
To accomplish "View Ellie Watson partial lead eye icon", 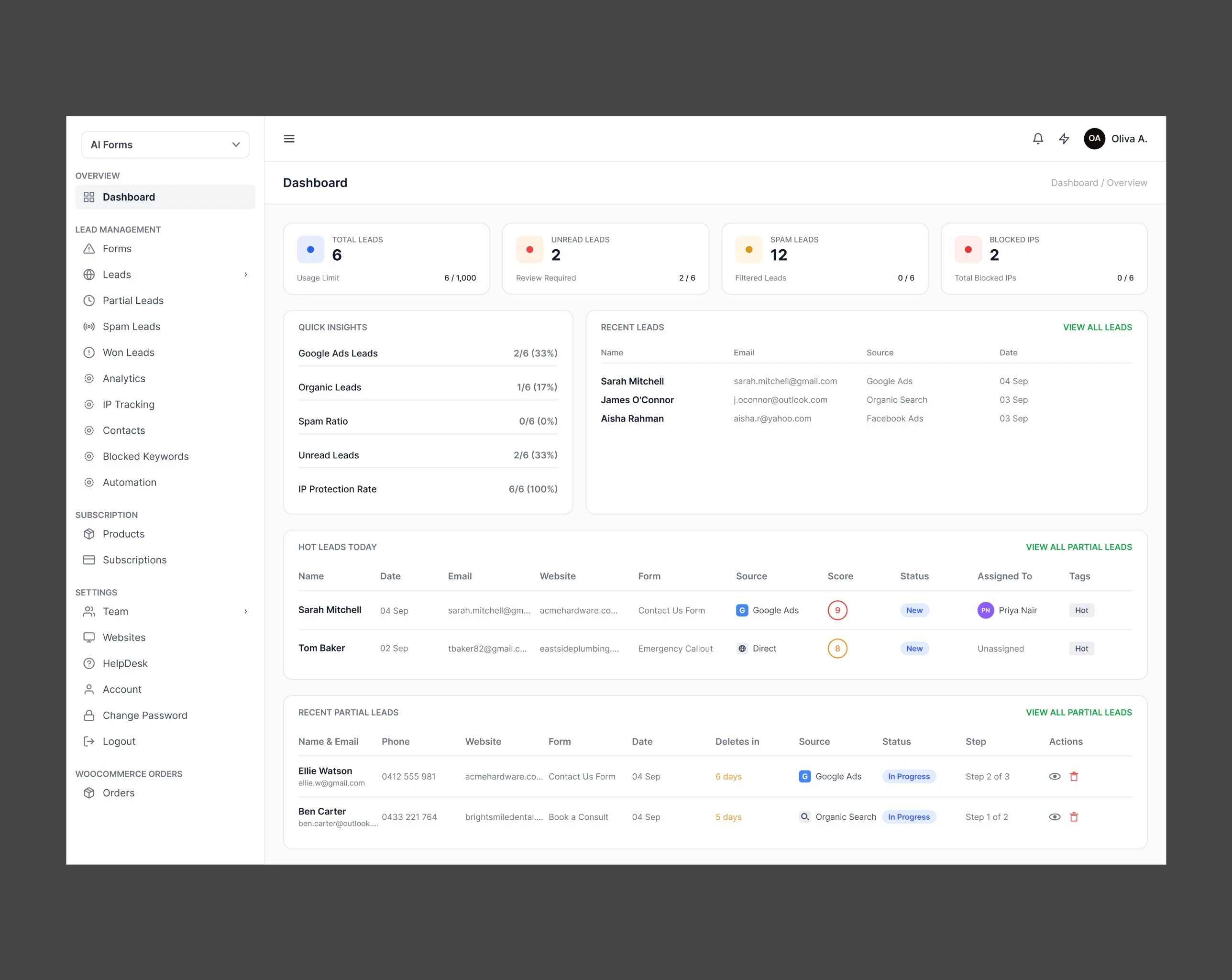I will pyautogui.click(x=1055, y=776).
